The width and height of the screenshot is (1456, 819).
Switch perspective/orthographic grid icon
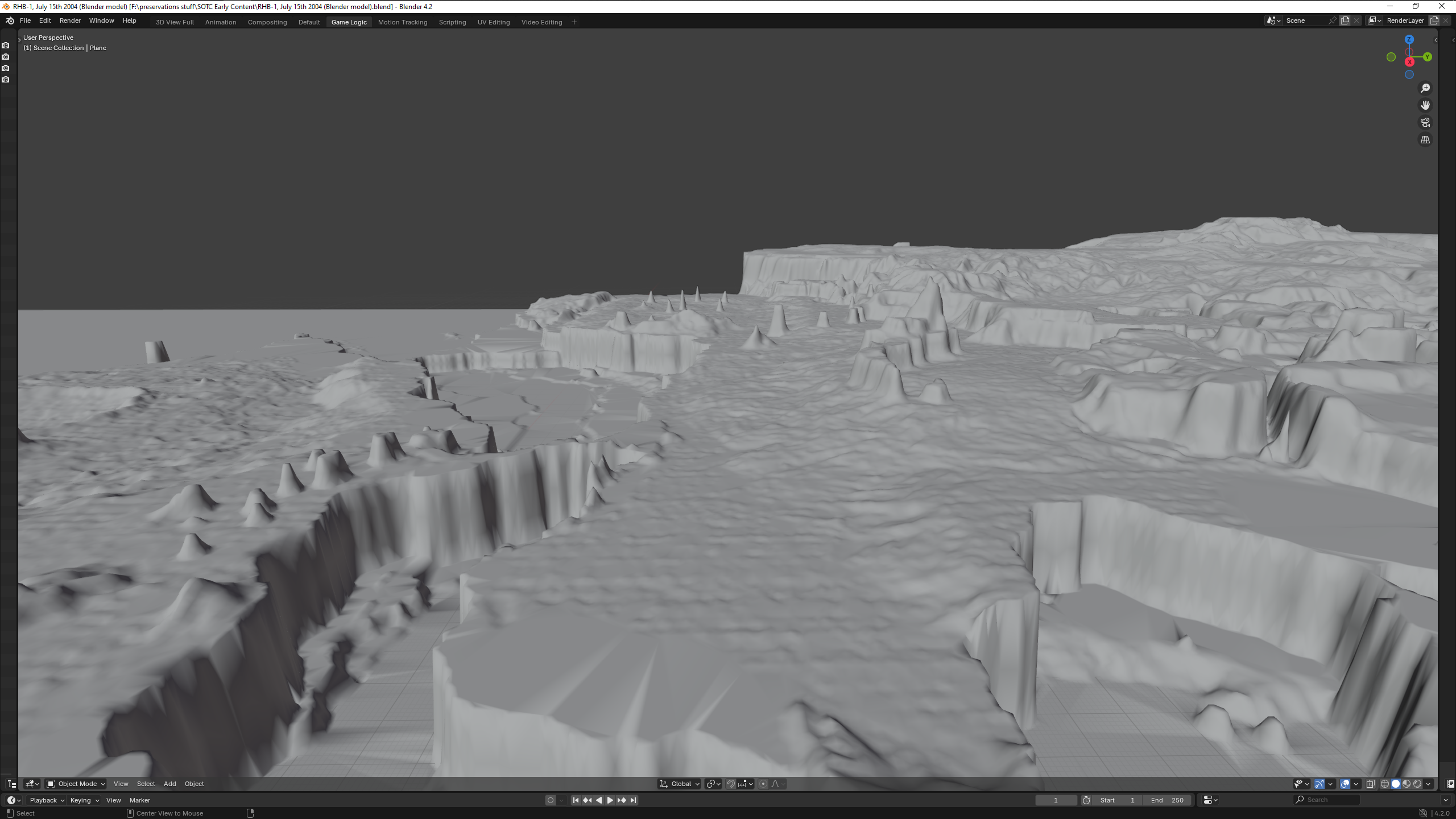1425,140
